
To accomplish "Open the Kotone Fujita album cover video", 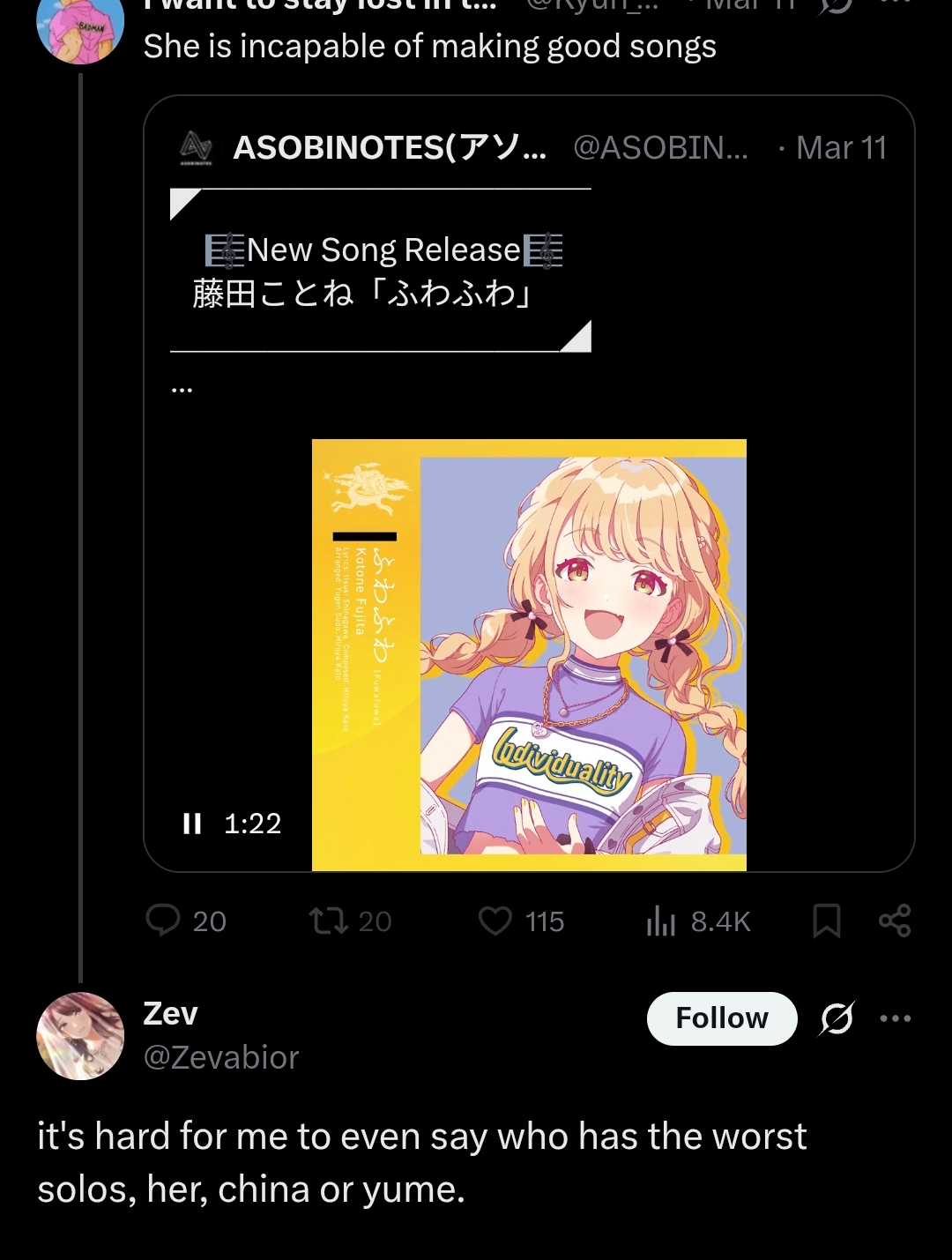I will pyautogui.click(x=529, y=654).
